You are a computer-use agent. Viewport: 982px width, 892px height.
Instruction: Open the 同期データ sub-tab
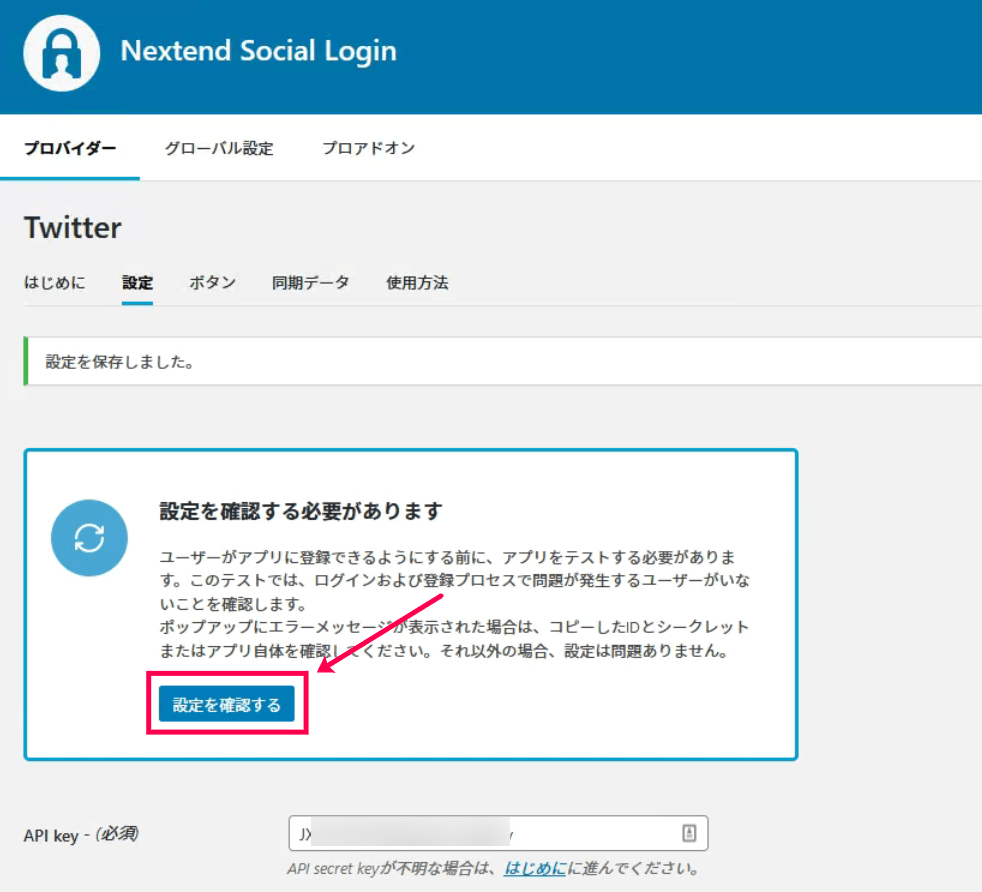point(310,283)
